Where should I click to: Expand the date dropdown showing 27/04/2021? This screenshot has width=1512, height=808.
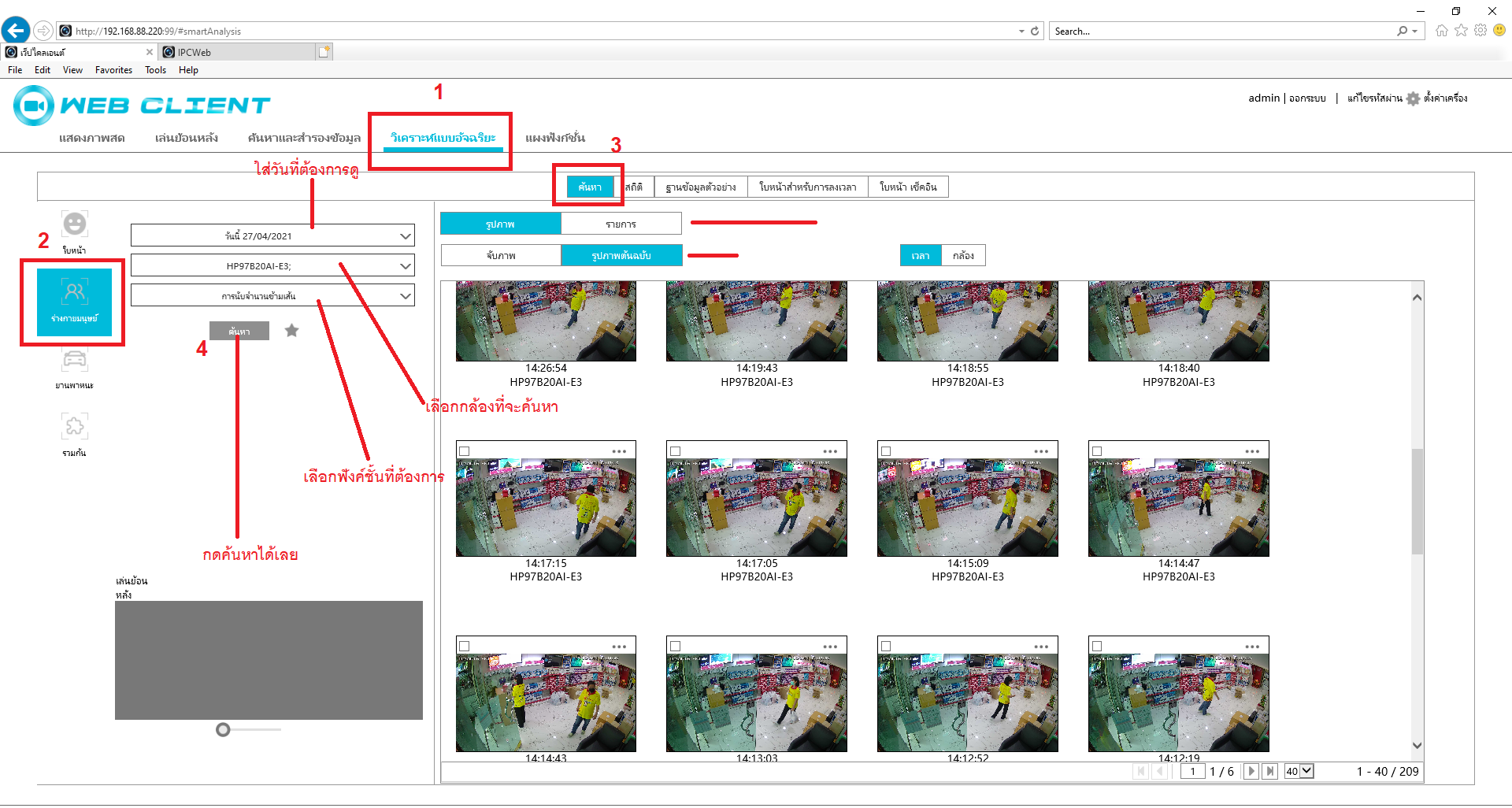(405, 236)
